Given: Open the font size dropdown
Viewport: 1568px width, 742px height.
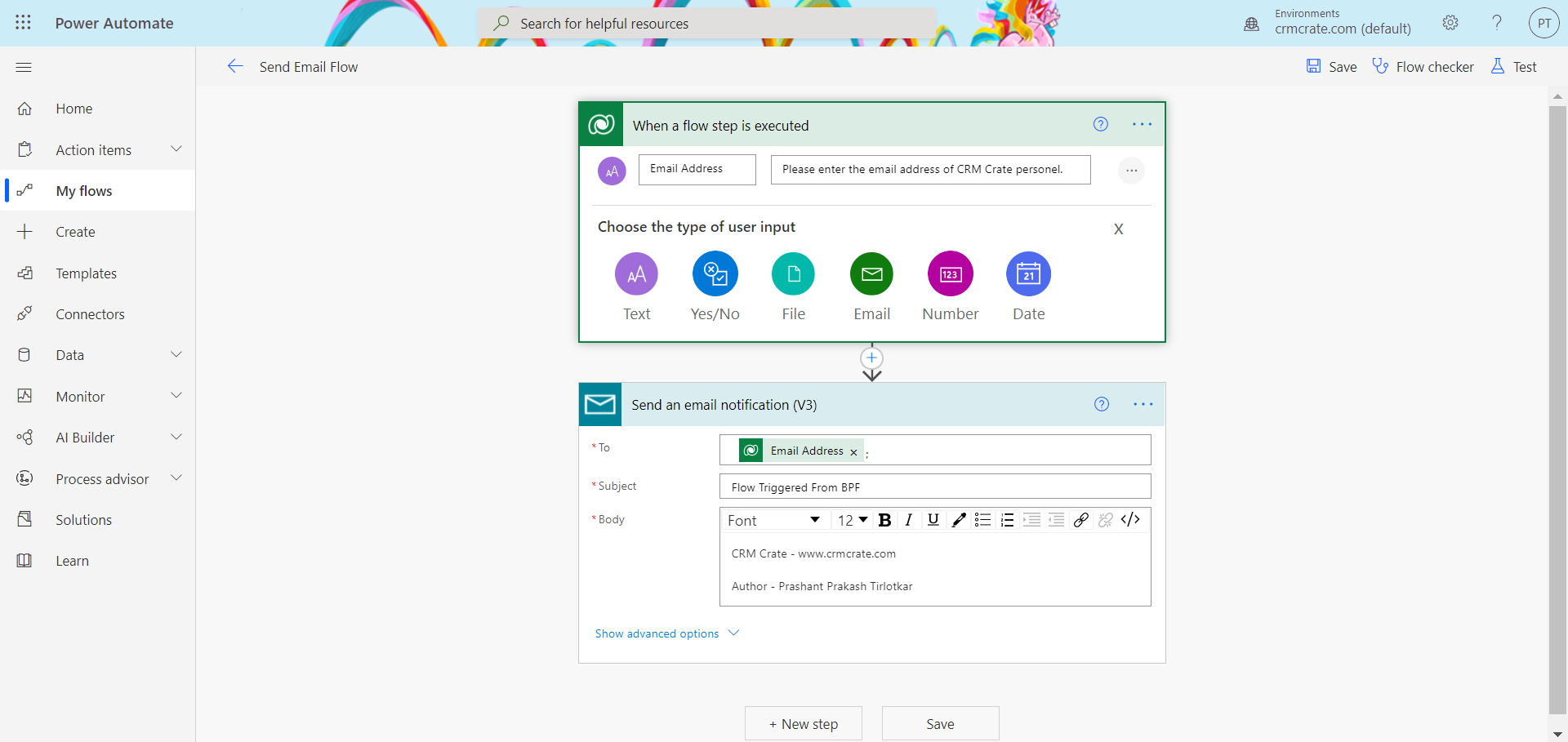Looking at the screenshot, I should [x=851, y=520].
